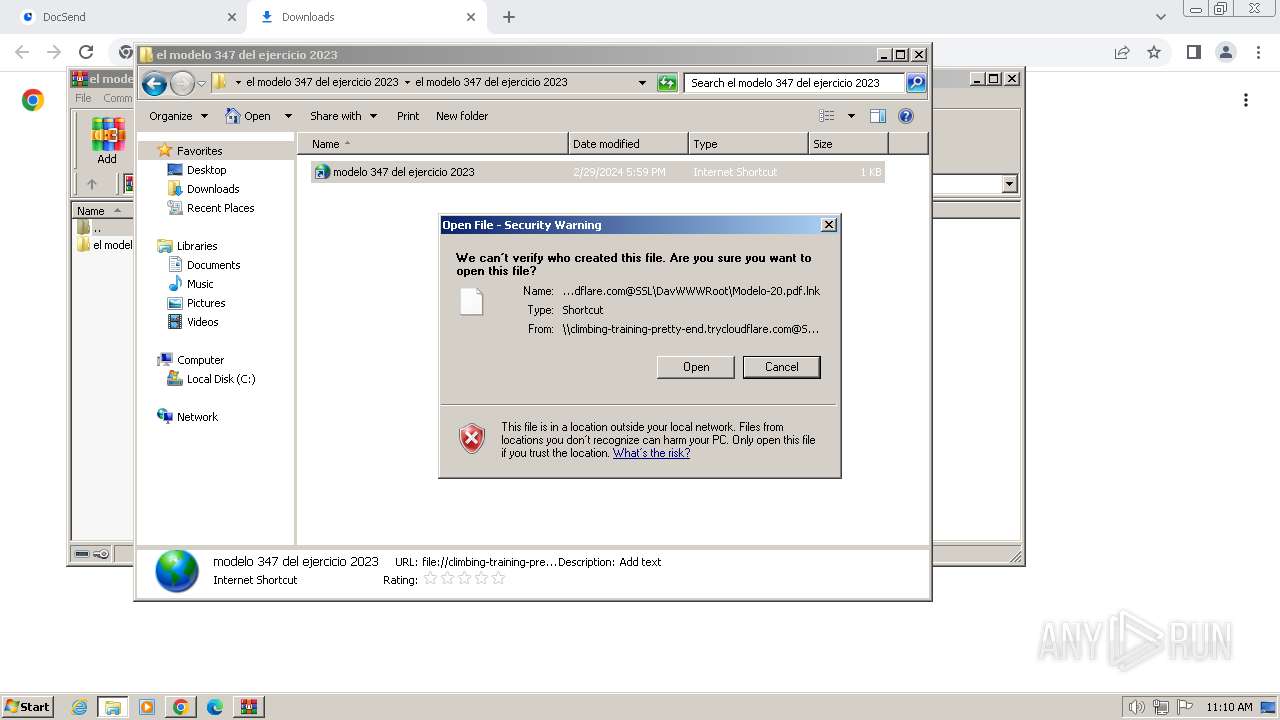Launch Internet Explorer from the taskbar
This screenshot has width=1280, height=720.
[79, 707]
